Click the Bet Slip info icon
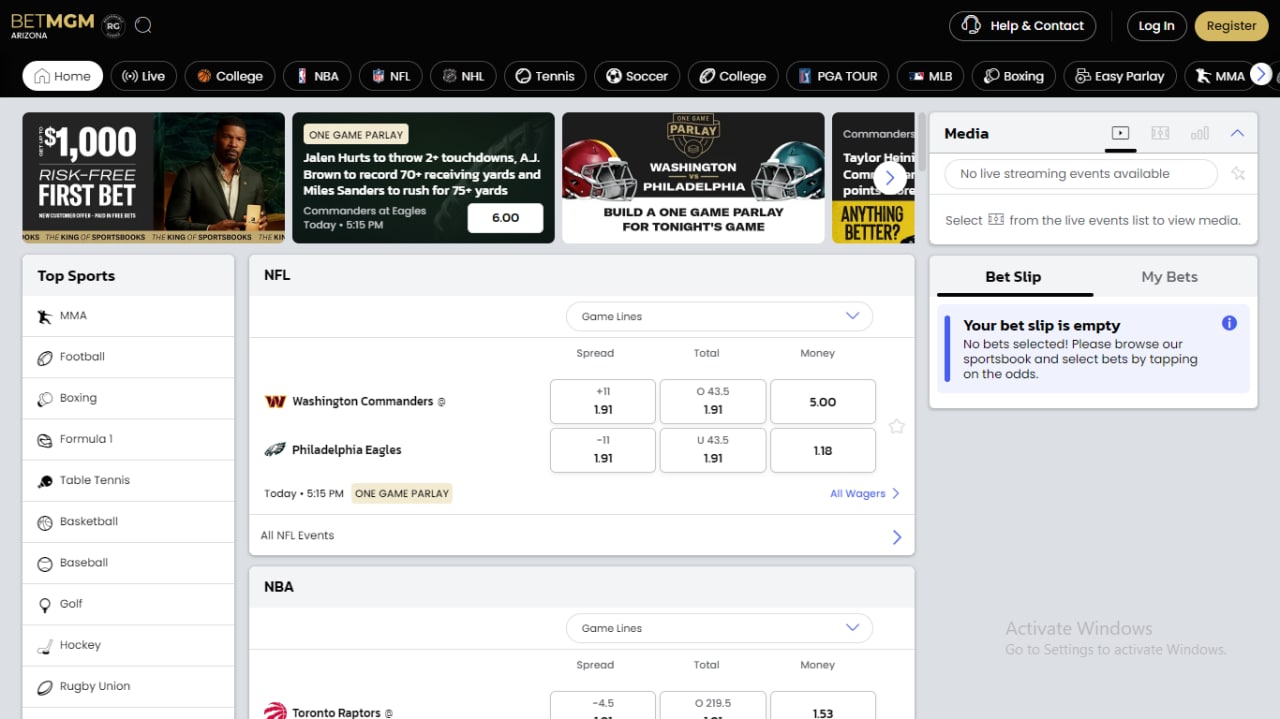Screen dimensions: 1280x719 coord(1229,323)
